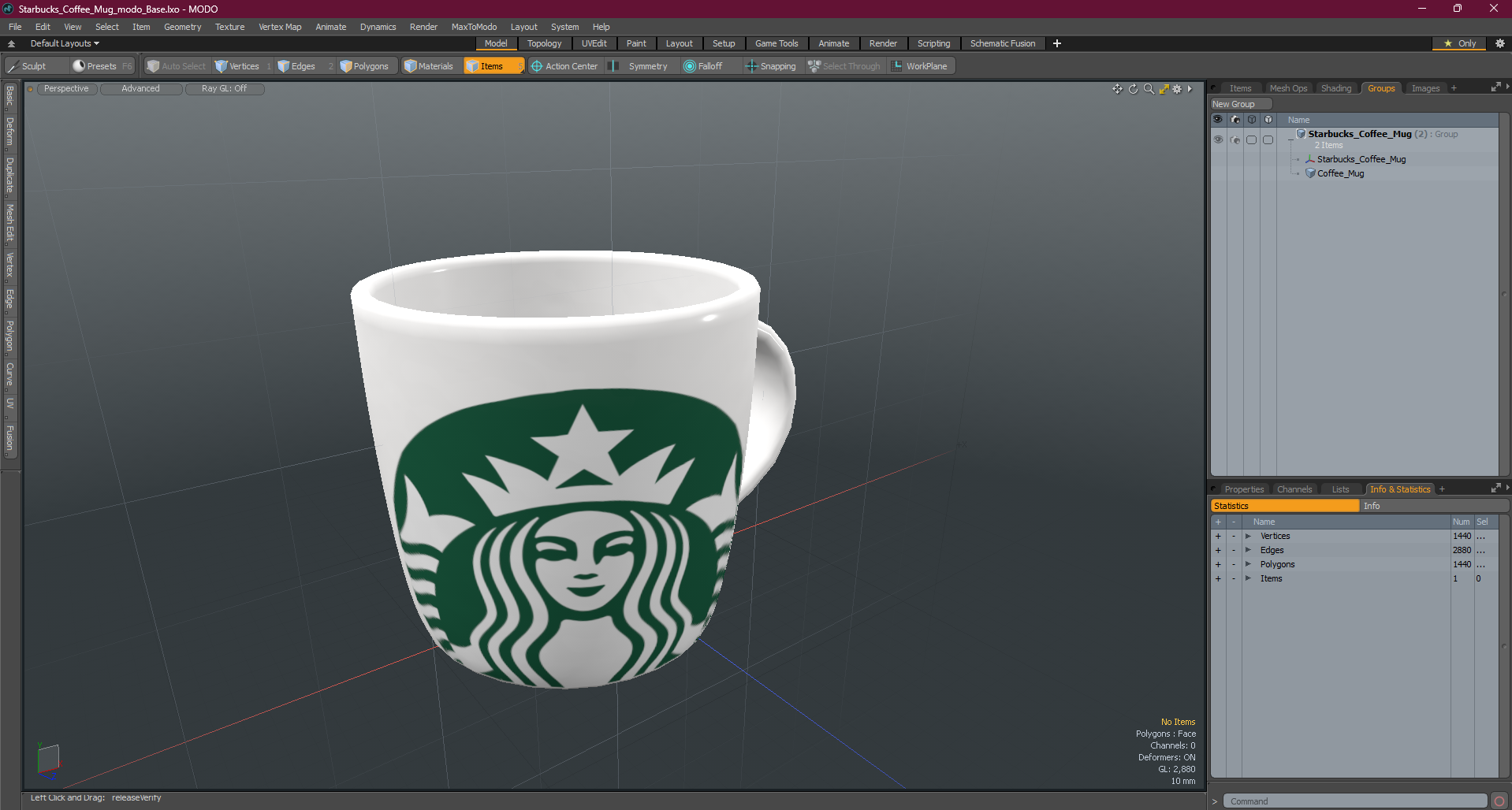Click the viewport axis orientation cube
This screenshot has height=810, width=1512.
(48, 760)
